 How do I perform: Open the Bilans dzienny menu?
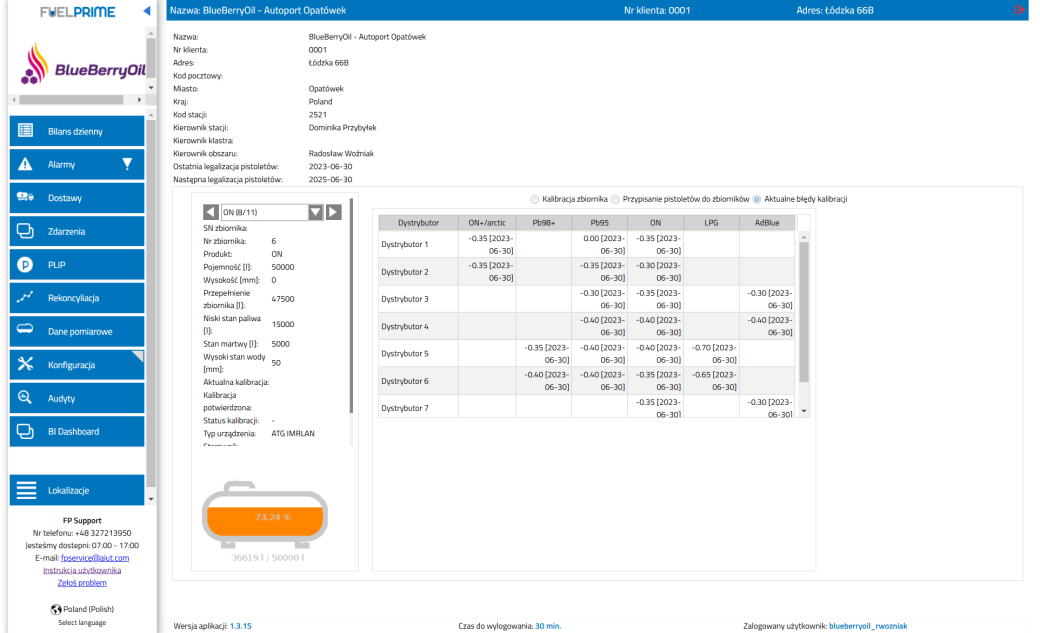77,131
